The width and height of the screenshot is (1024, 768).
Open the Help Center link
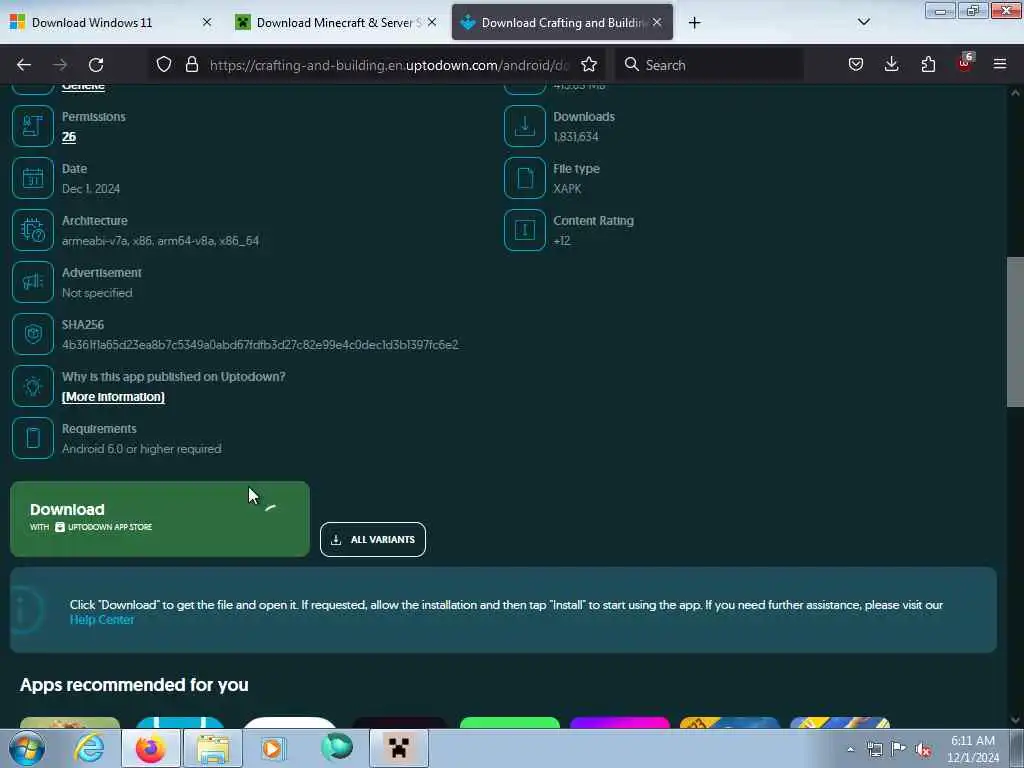tap(102, 620)
